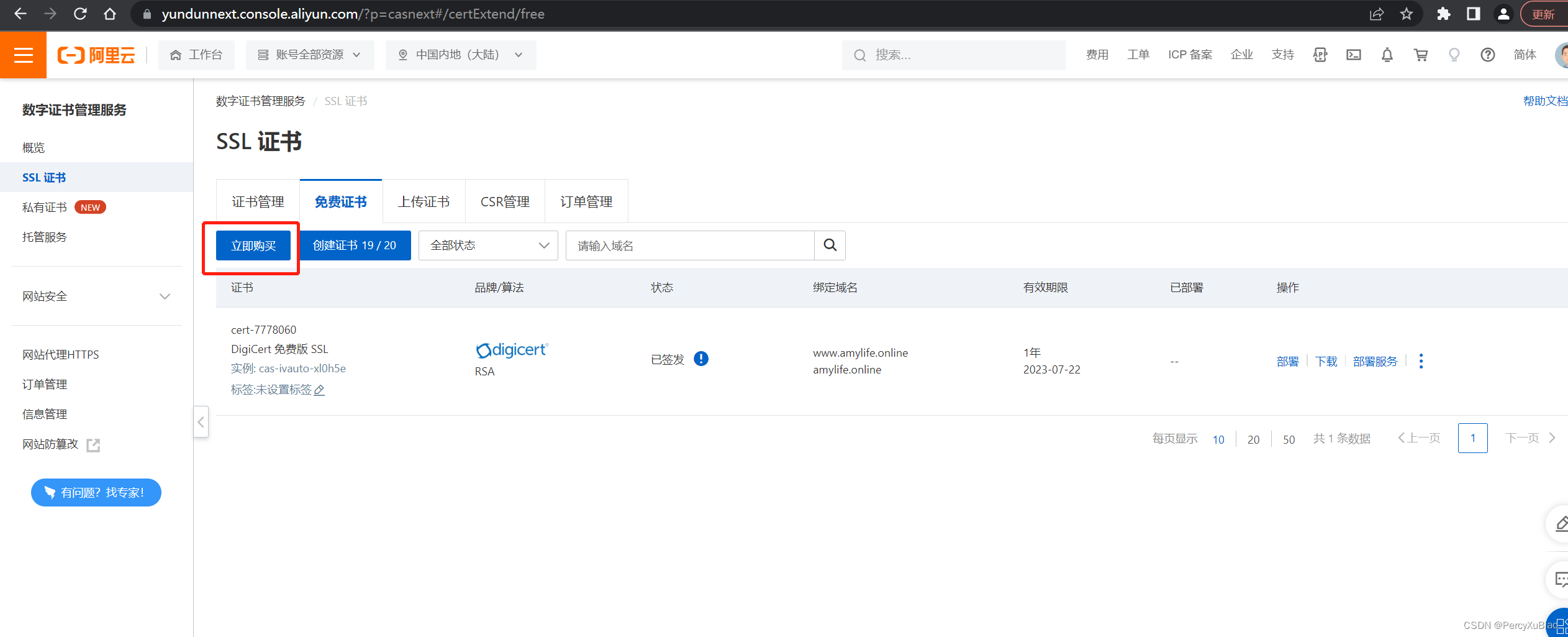Open the three-dot more actions menu

pos(1421,361)
